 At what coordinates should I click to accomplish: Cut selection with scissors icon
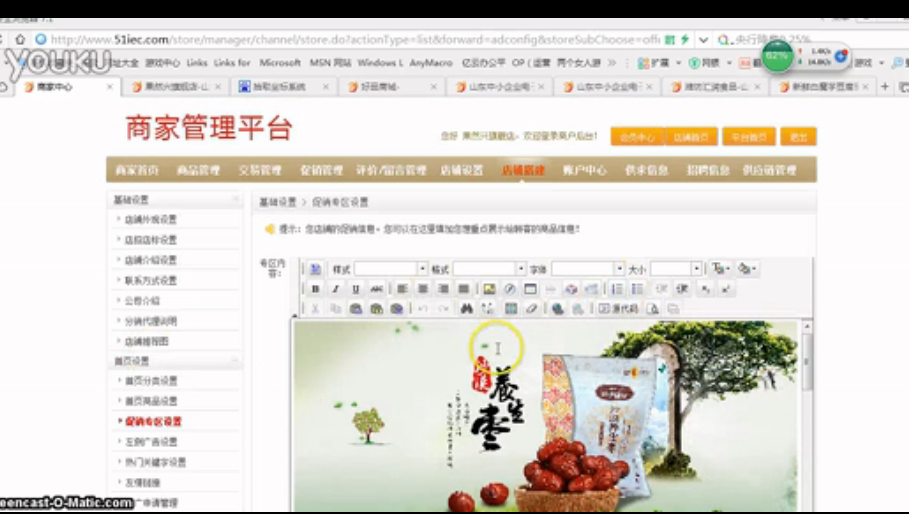point(315,309)
